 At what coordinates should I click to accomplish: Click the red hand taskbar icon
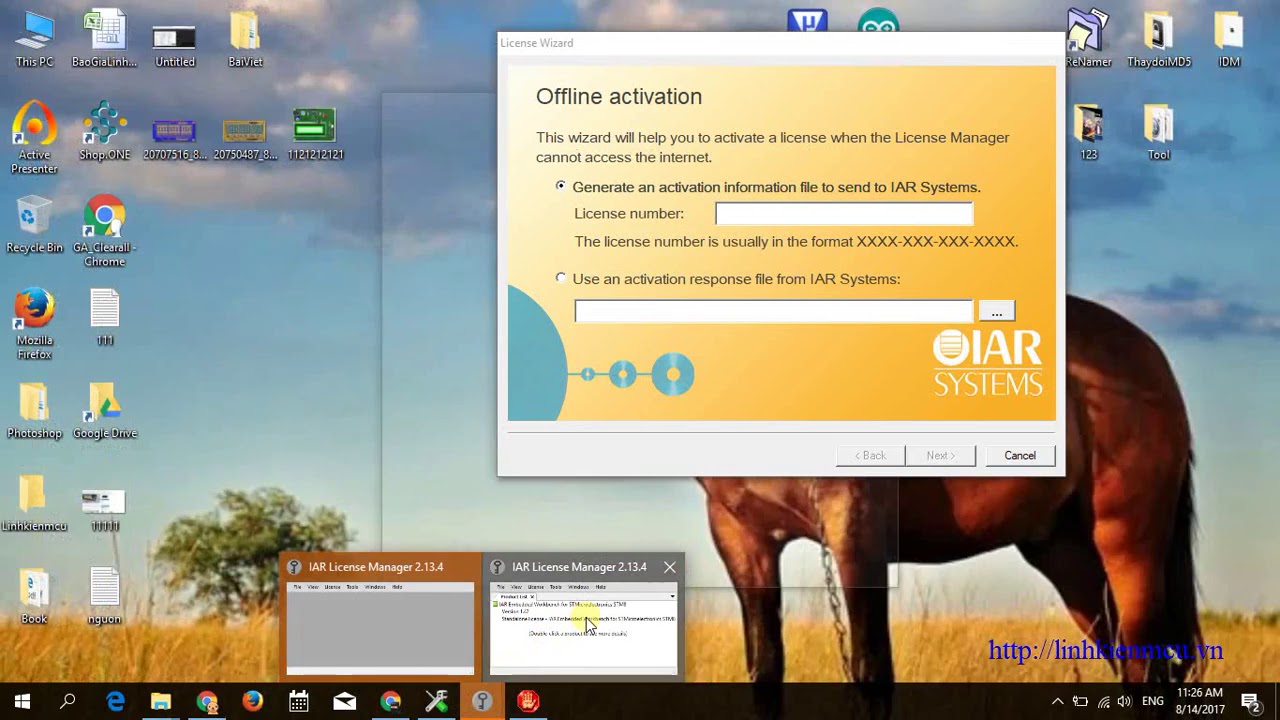pos(529,702)
